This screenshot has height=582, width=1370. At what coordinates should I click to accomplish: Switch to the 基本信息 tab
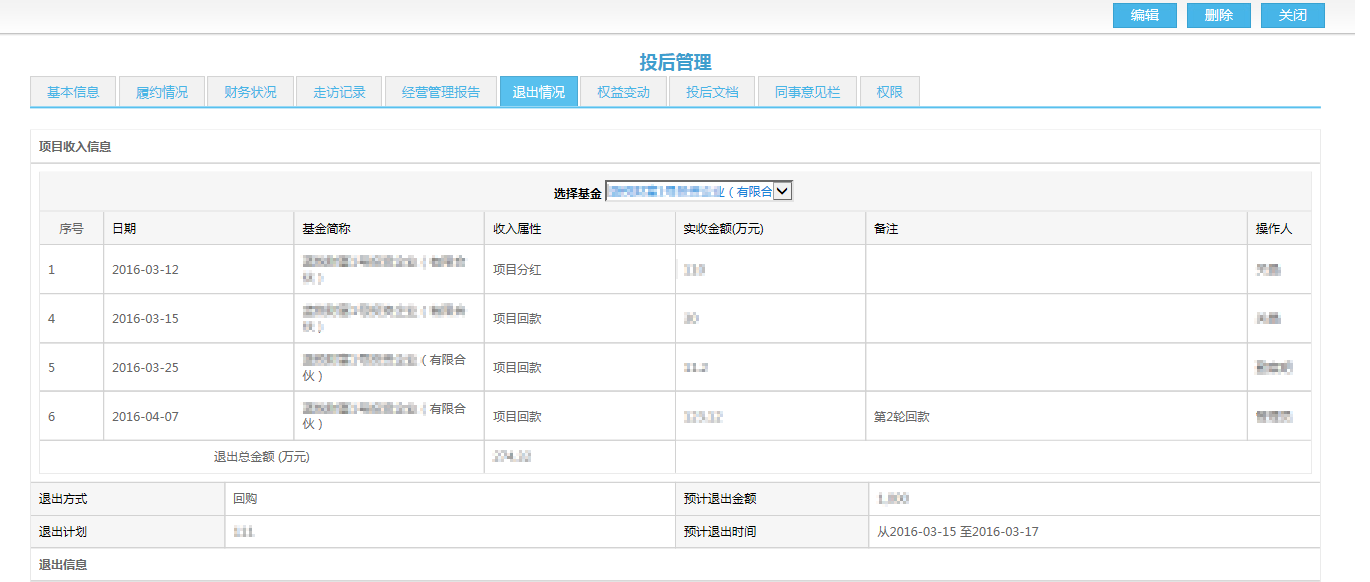(x=72, y=91)
